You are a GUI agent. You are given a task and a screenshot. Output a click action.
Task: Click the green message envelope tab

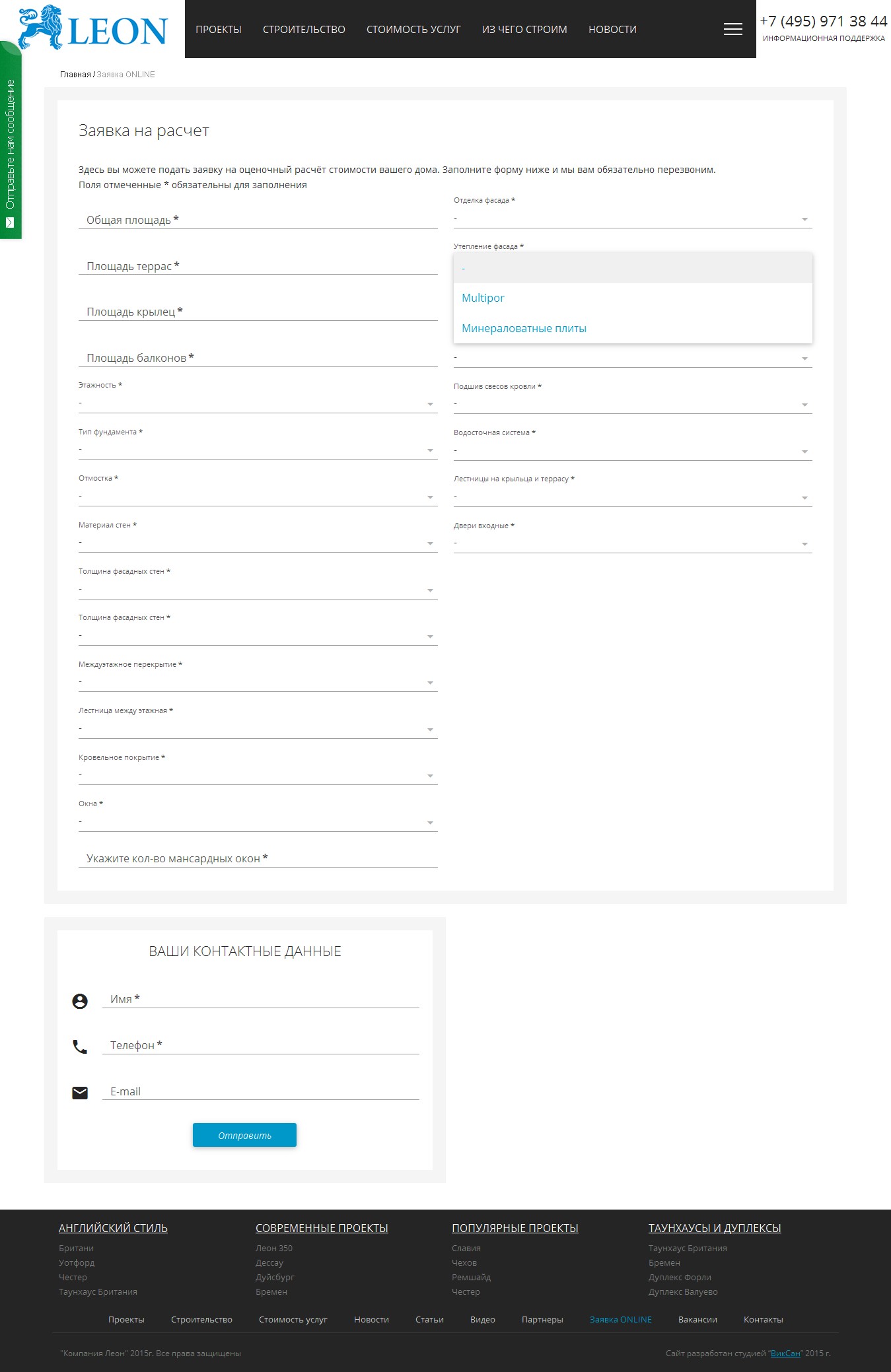[10, 223]
